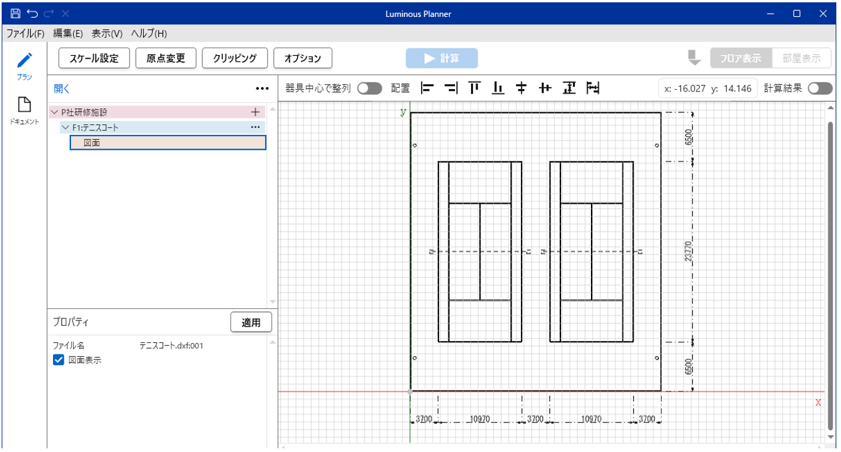The width and height of the screenshot is (841, 452).
Task: Collapse the P社研修施設 tree node
Action: tap(55, 113)
